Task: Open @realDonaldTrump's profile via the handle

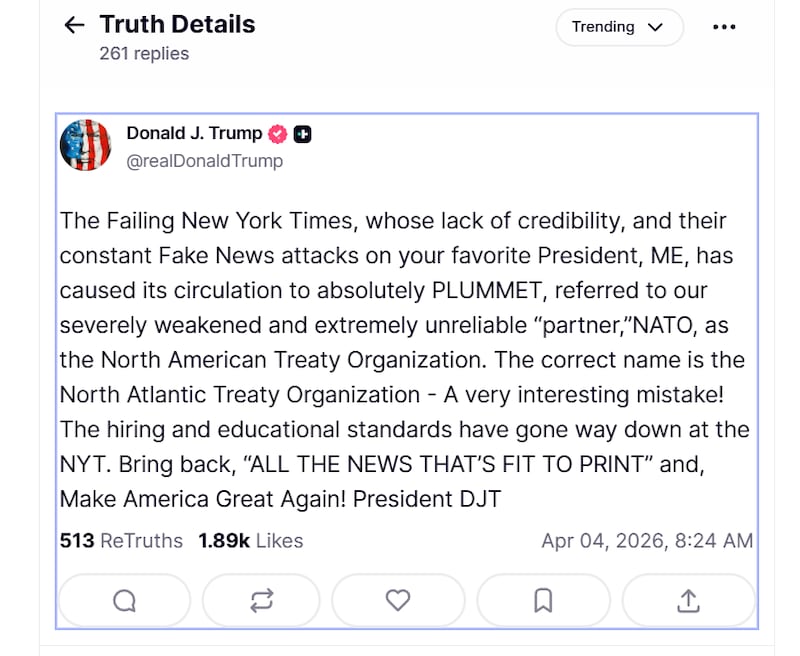Action: pyautogui.click(x=205, y=160)
